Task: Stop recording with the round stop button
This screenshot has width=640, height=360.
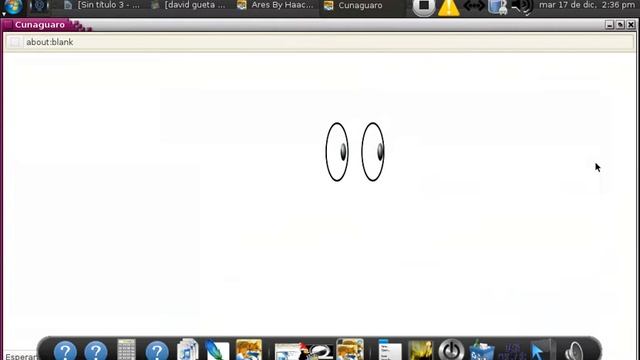Action: [424, 7]
